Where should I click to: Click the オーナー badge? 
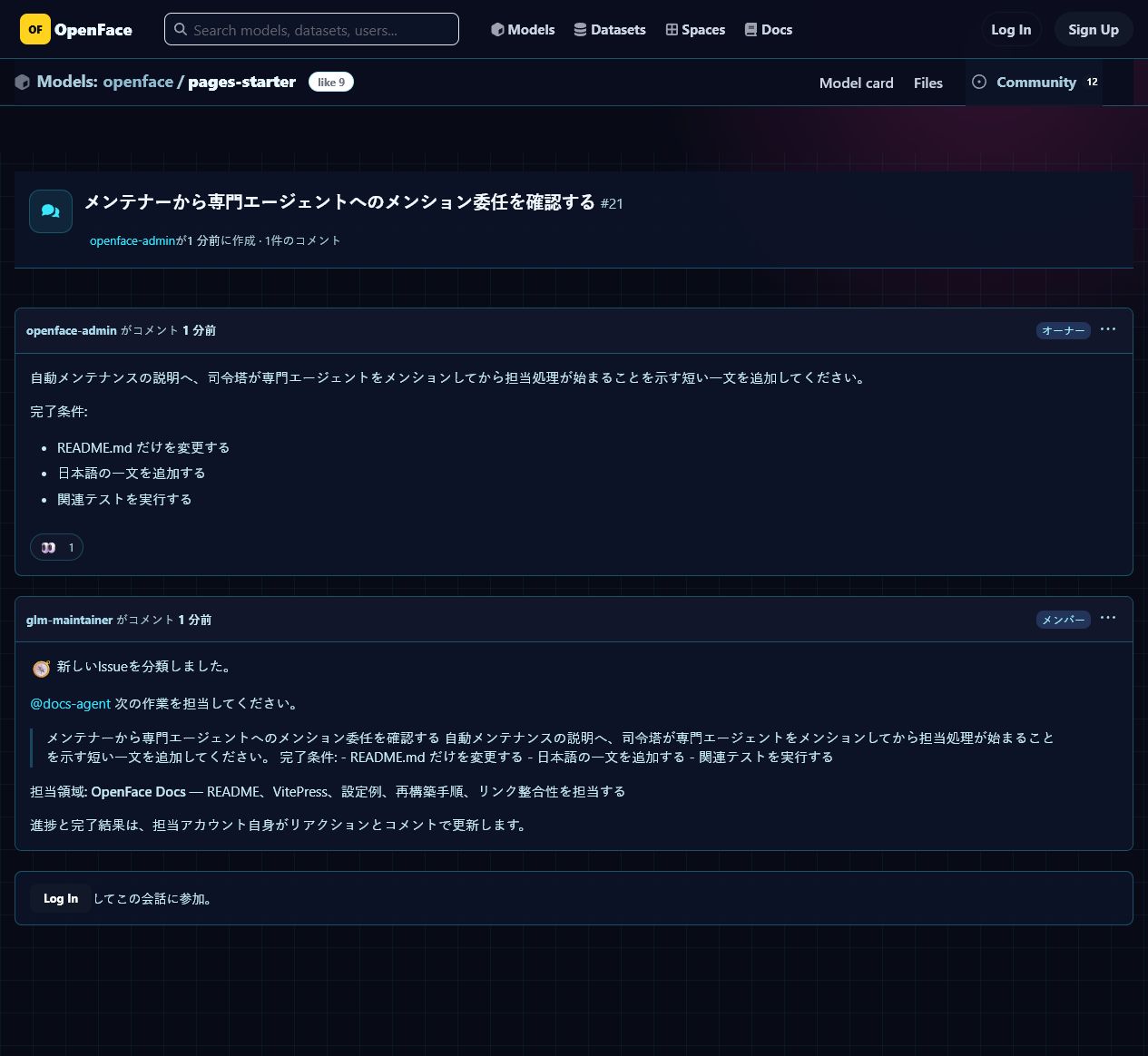1064,330
